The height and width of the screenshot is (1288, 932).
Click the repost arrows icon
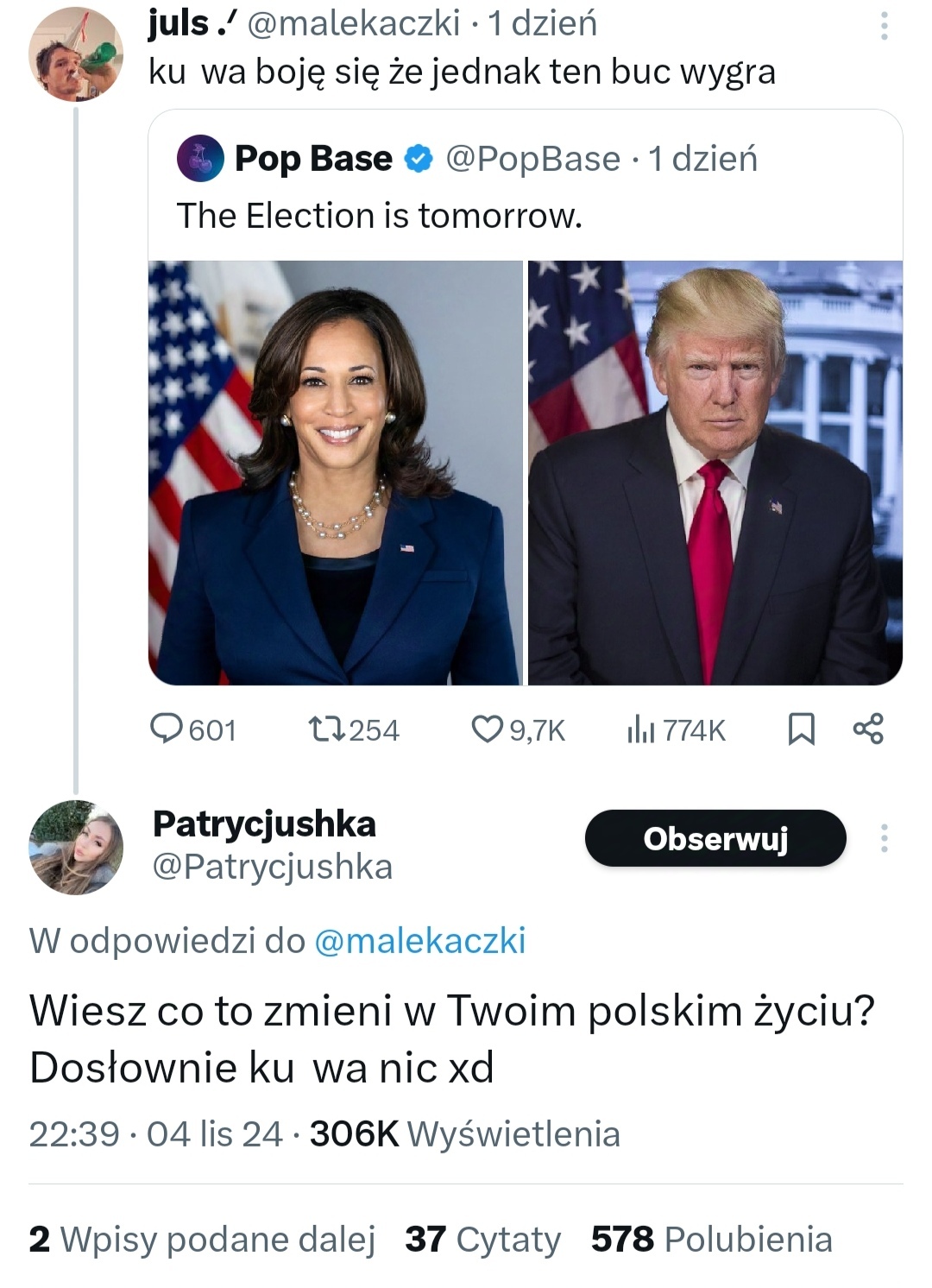coord(328,729)
